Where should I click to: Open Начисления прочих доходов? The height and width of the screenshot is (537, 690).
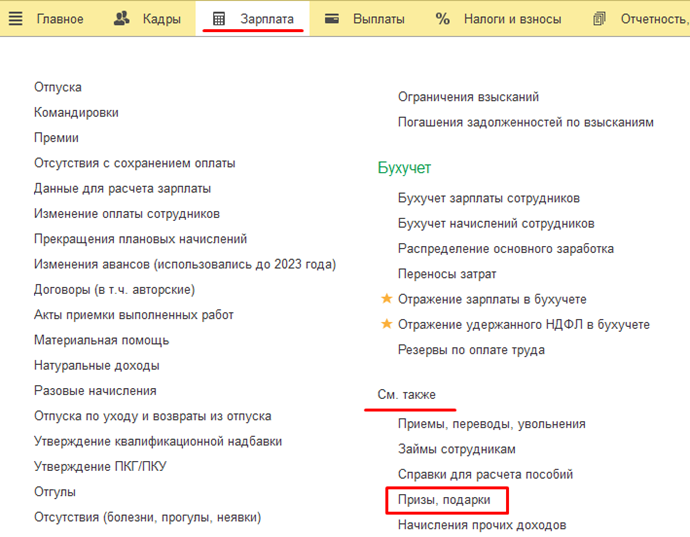482,525
